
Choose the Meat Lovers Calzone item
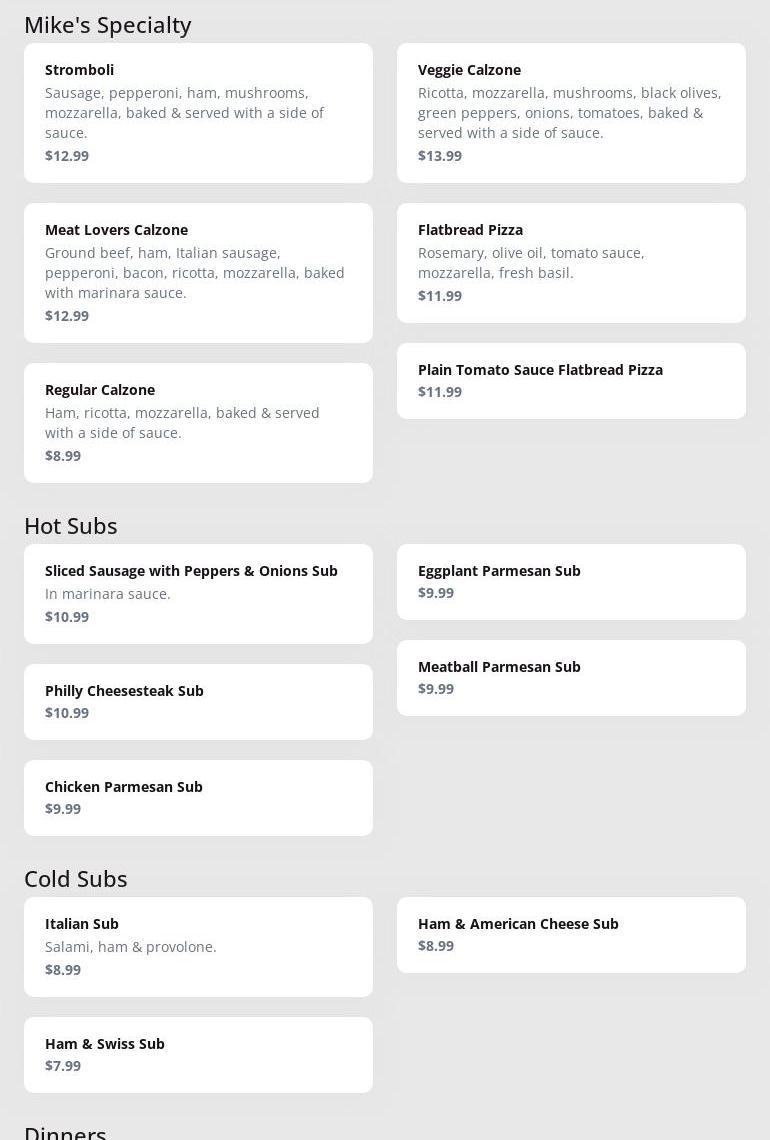198,272
